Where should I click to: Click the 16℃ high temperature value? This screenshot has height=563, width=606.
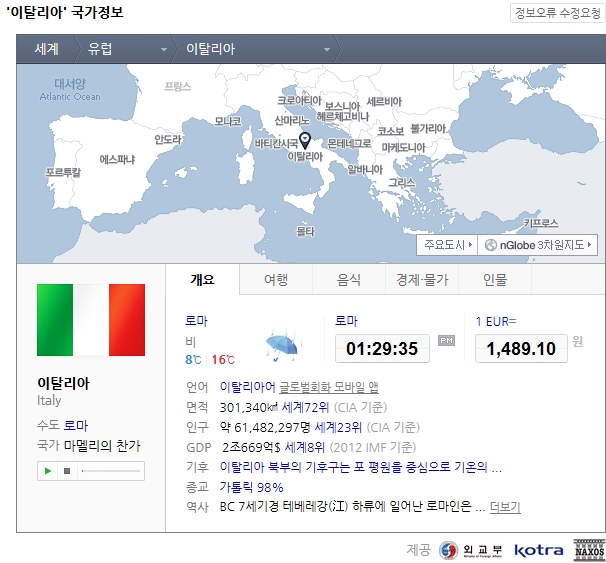tap(223, 360)
